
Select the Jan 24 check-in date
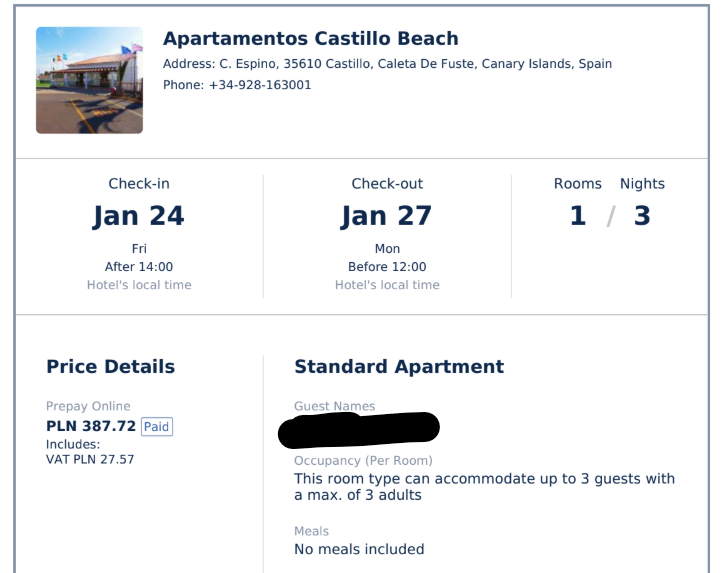pyautogui.click(x=139, y=216)
